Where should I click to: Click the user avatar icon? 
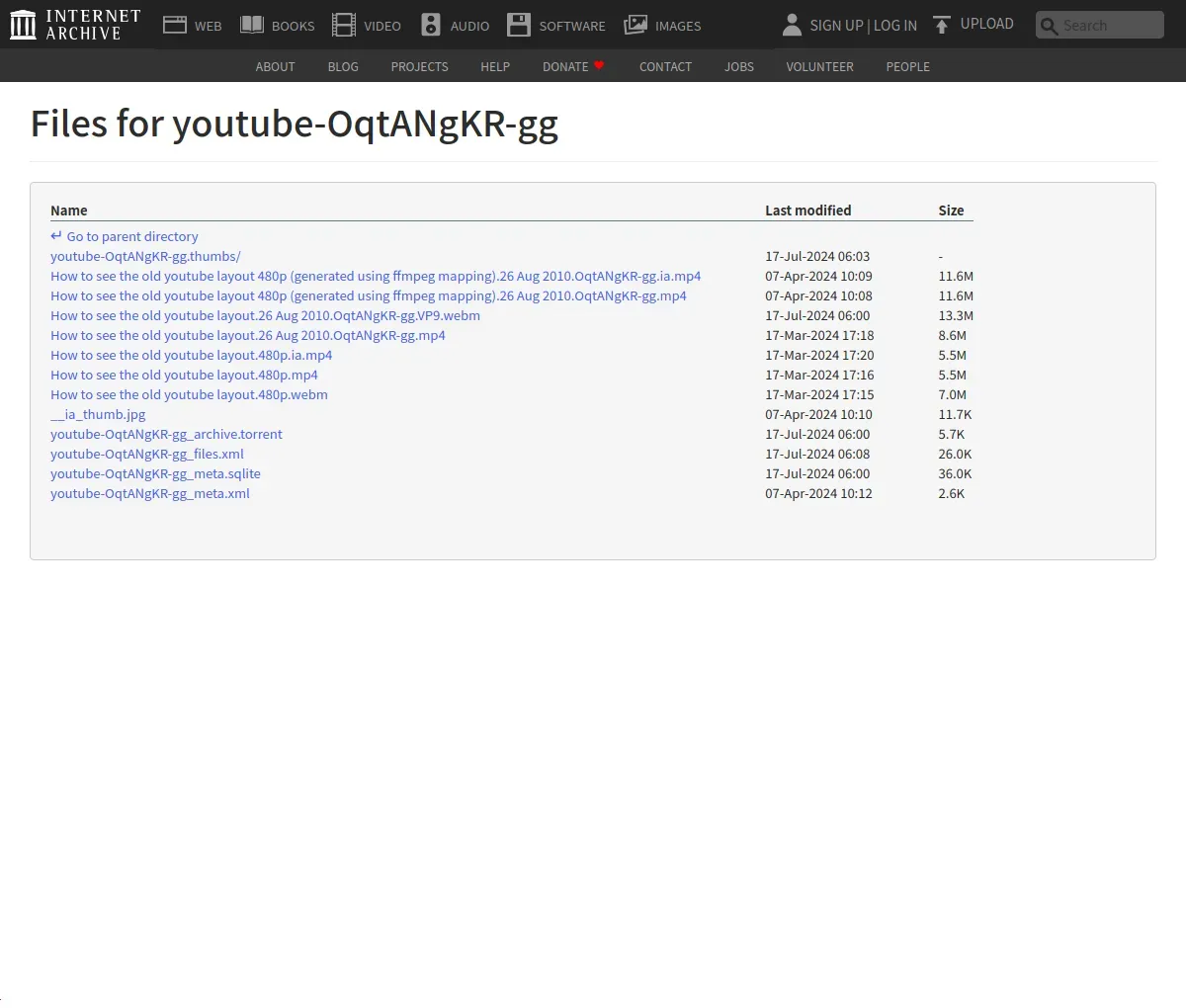coord(792,25)
